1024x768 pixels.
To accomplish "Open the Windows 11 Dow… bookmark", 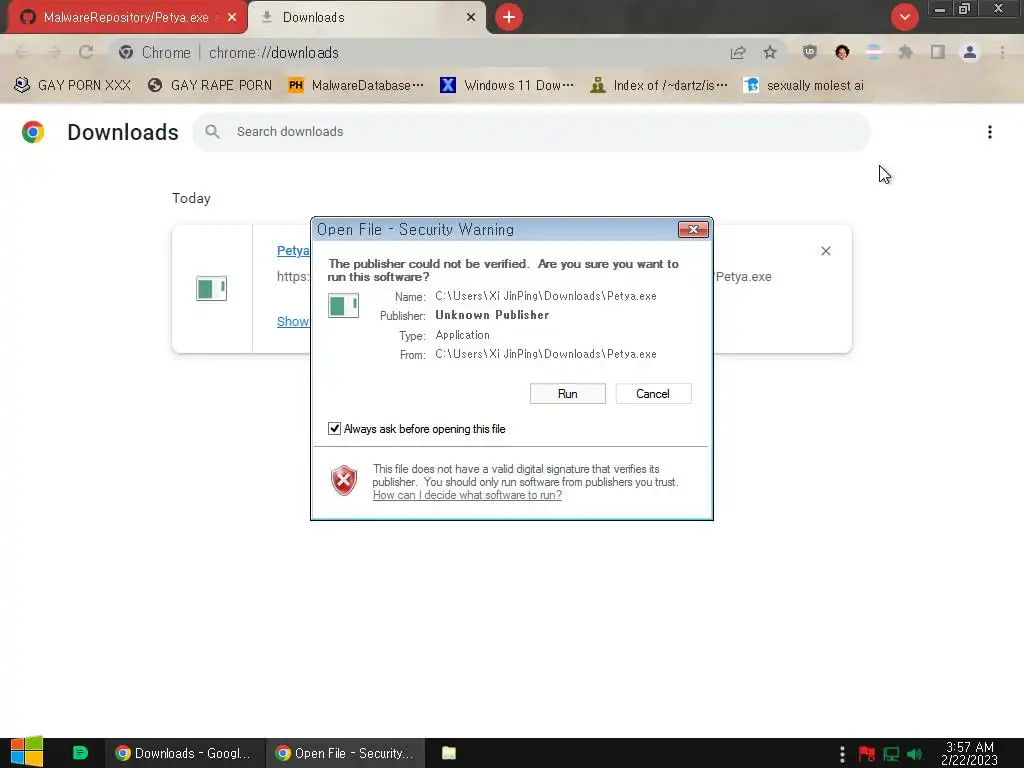I will pyautogui.click(x=507, y=86).
